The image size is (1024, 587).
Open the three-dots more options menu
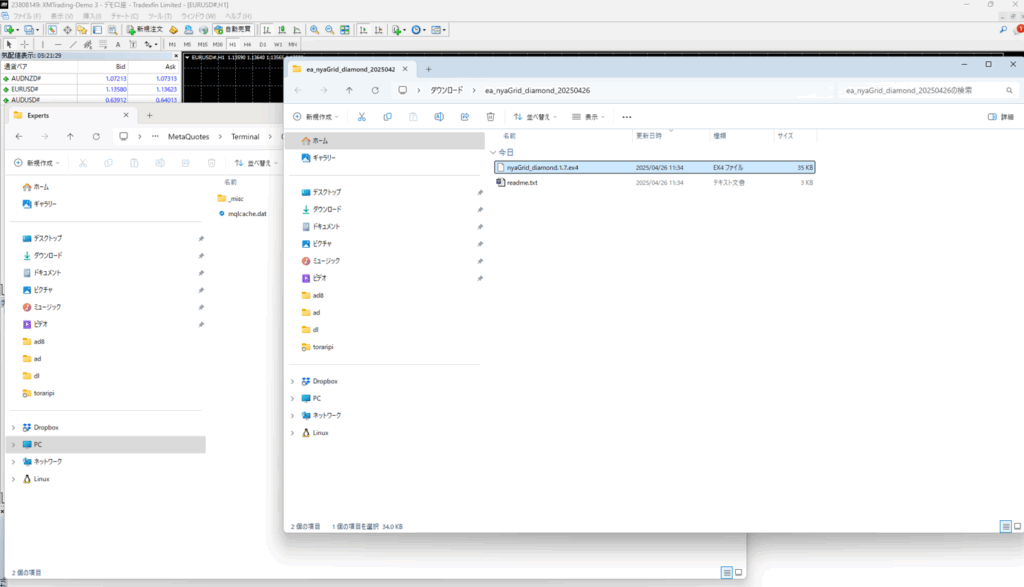pos(627,117)
